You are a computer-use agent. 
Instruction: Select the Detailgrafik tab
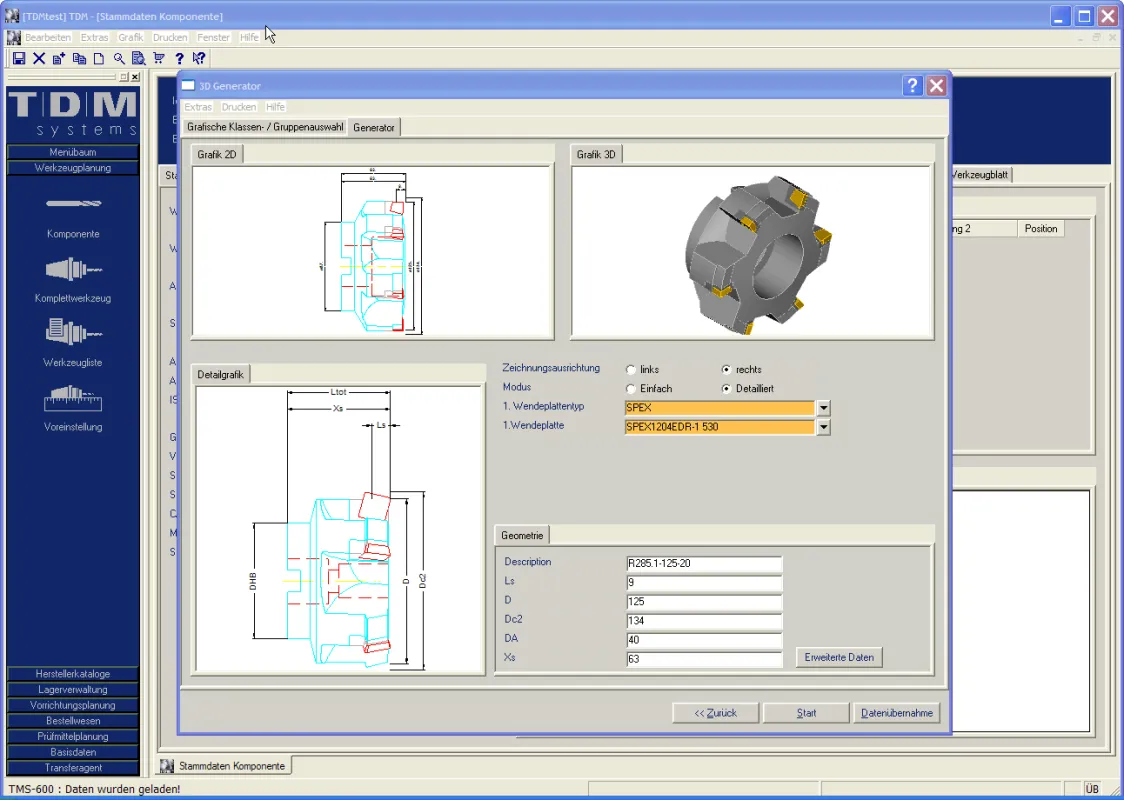click(x=221, y=374)
